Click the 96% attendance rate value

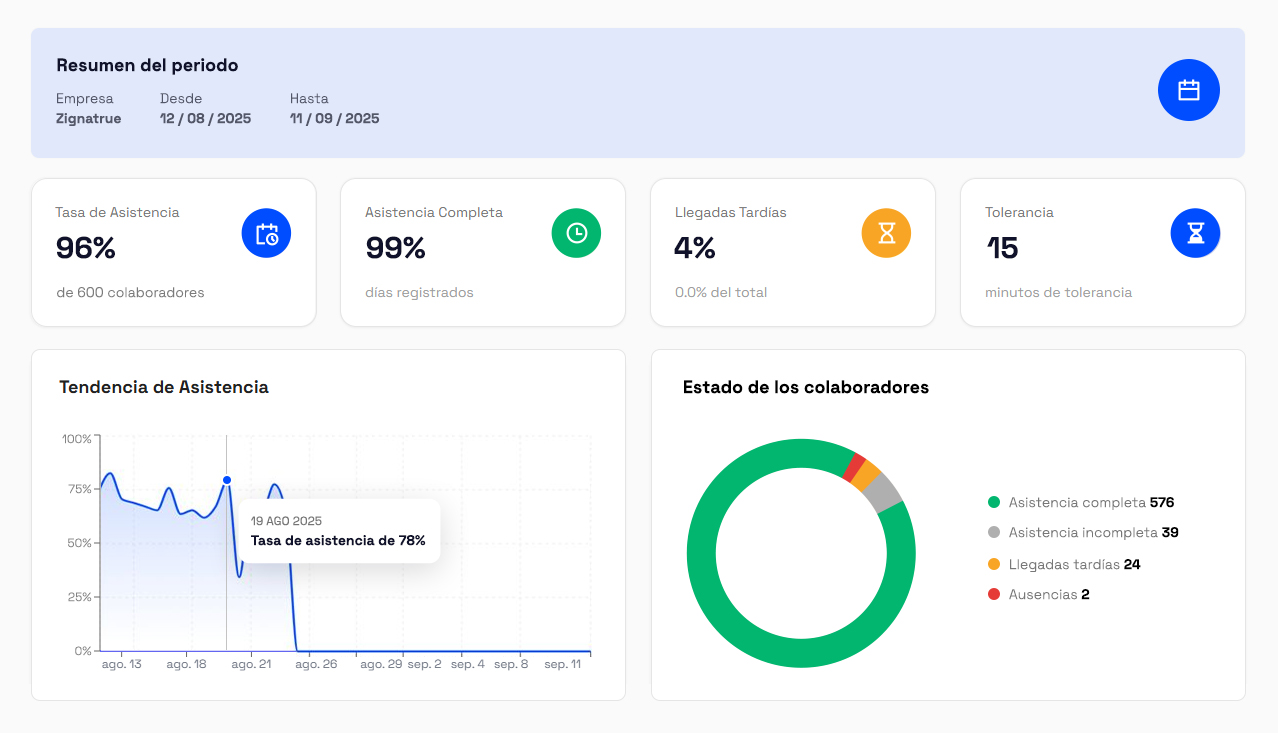coord(86,248)
